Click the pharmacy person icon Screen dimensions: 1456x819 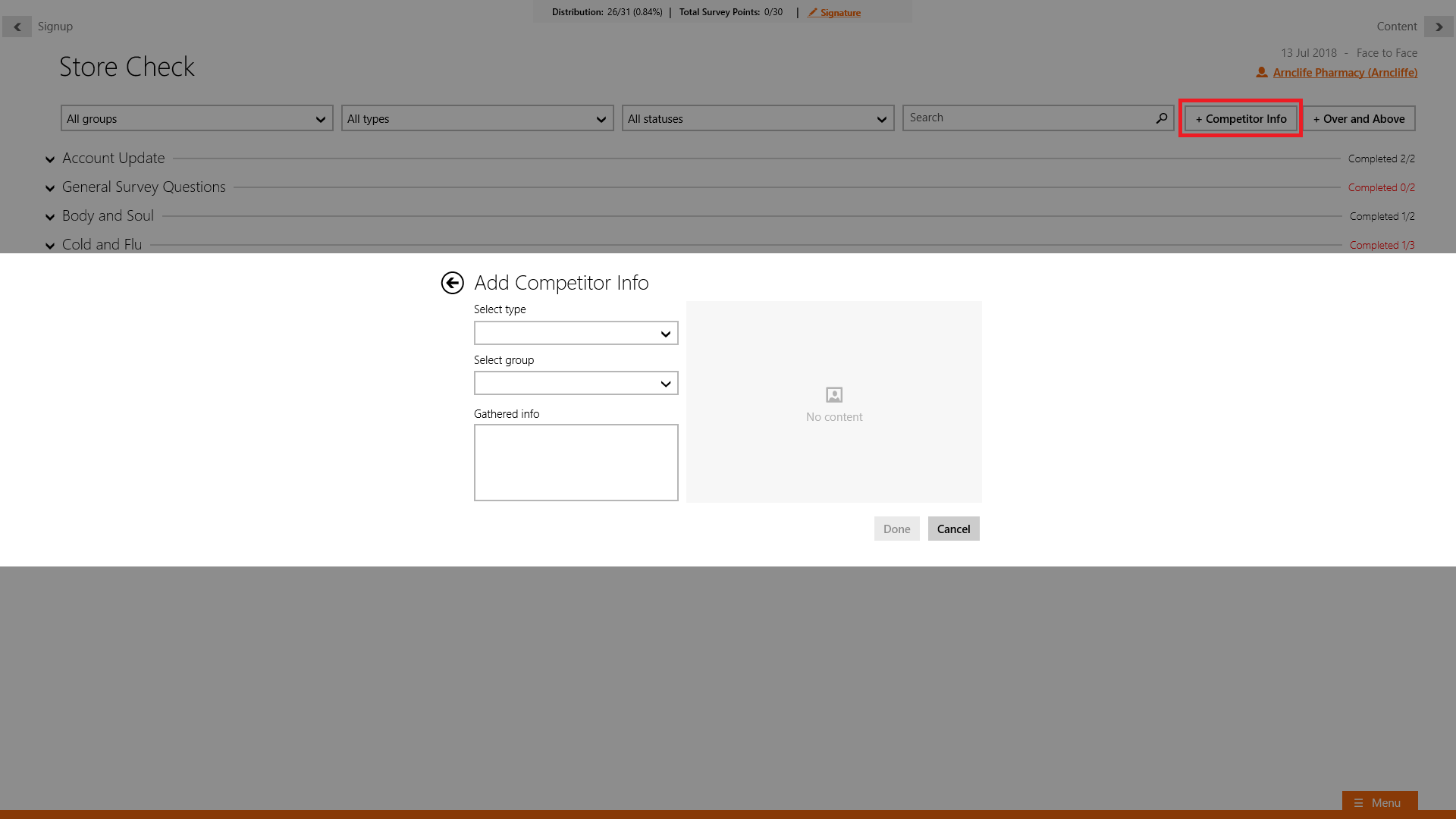pos(1261,73)
